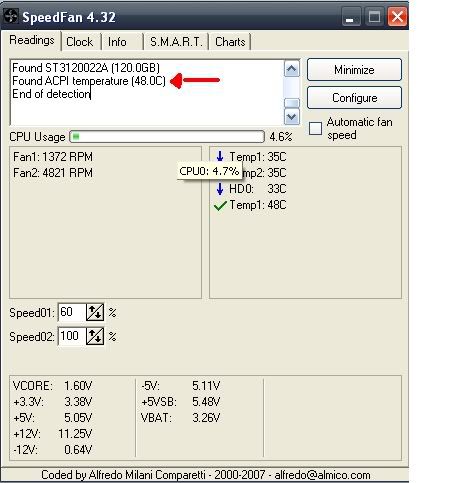The width and height of the screenshot is (450, 483).
Task: Switch to the S.M.A.R.T. tab
Action: [x=176, y=42]
